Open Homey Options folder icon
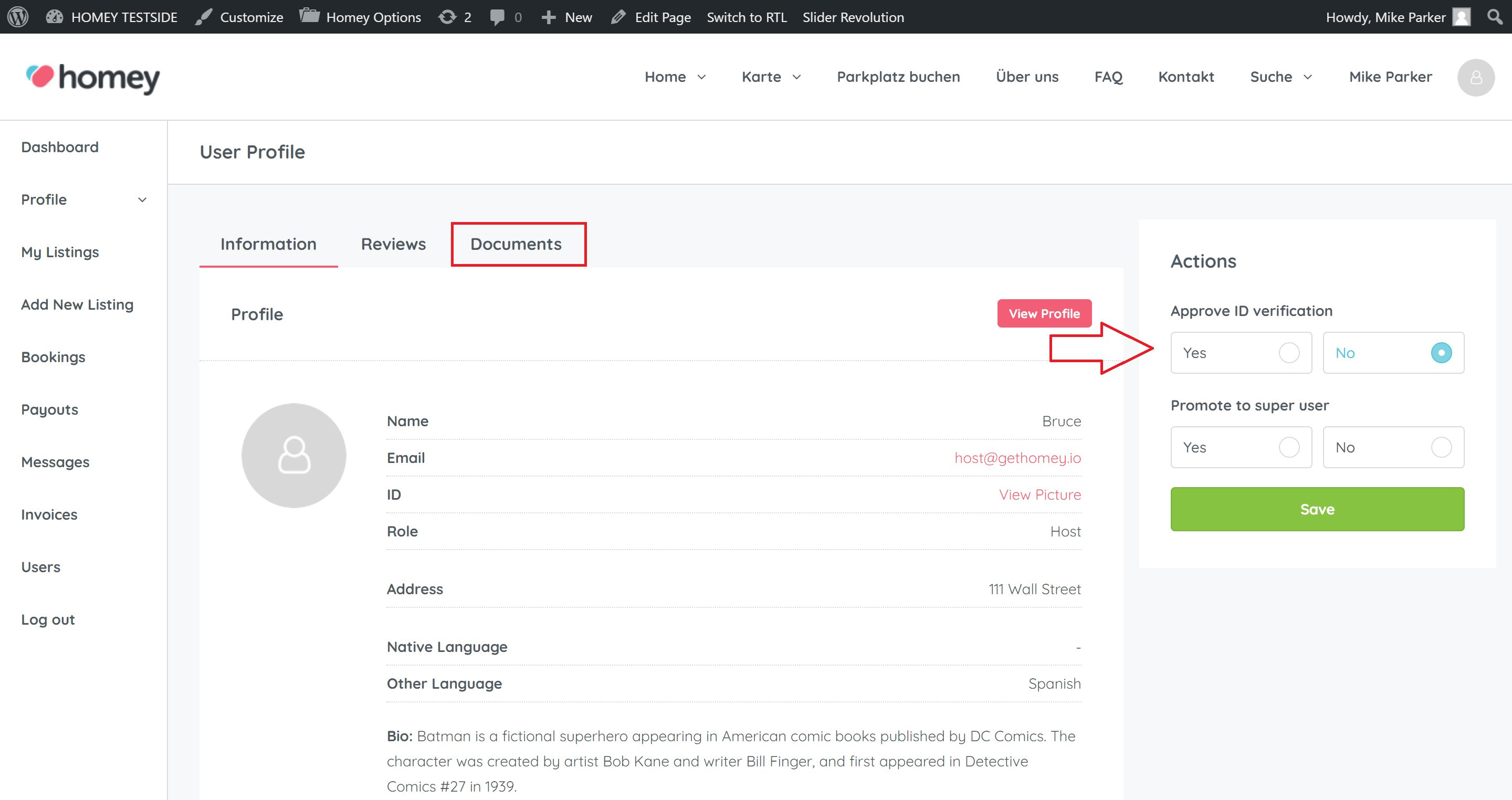 click(309, 16)
